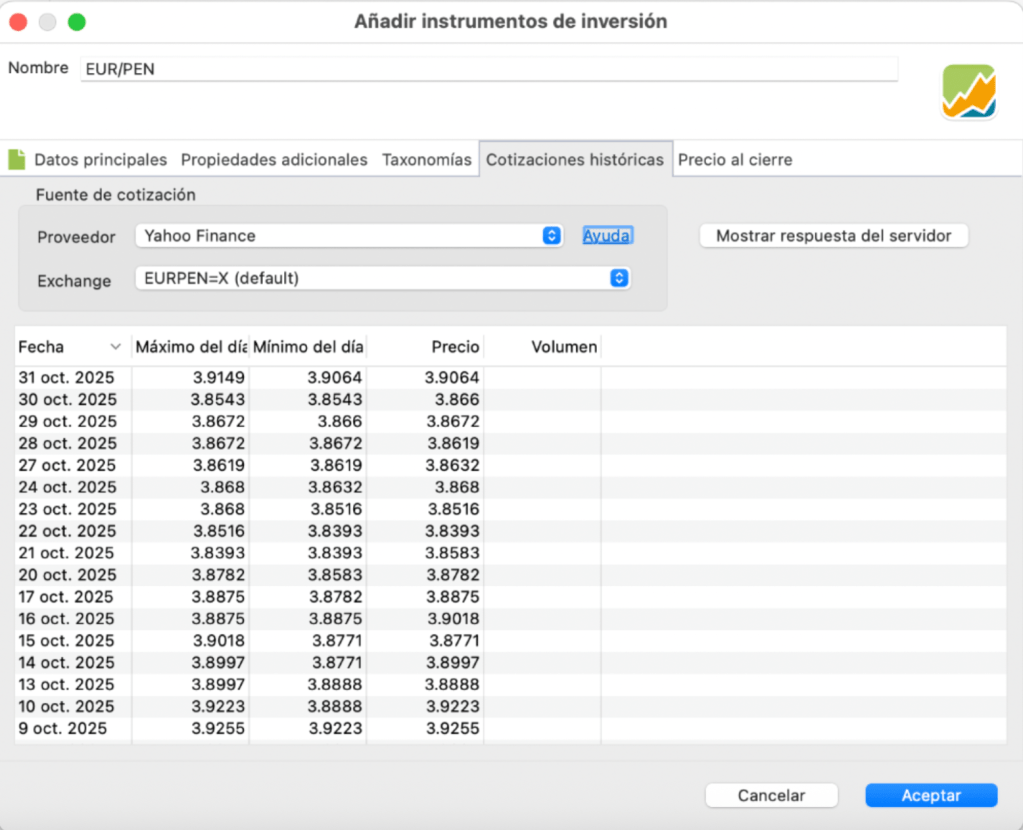Sort by Máximo del día column header
Screen dimensions: 1023x830
tap(190, 347)
